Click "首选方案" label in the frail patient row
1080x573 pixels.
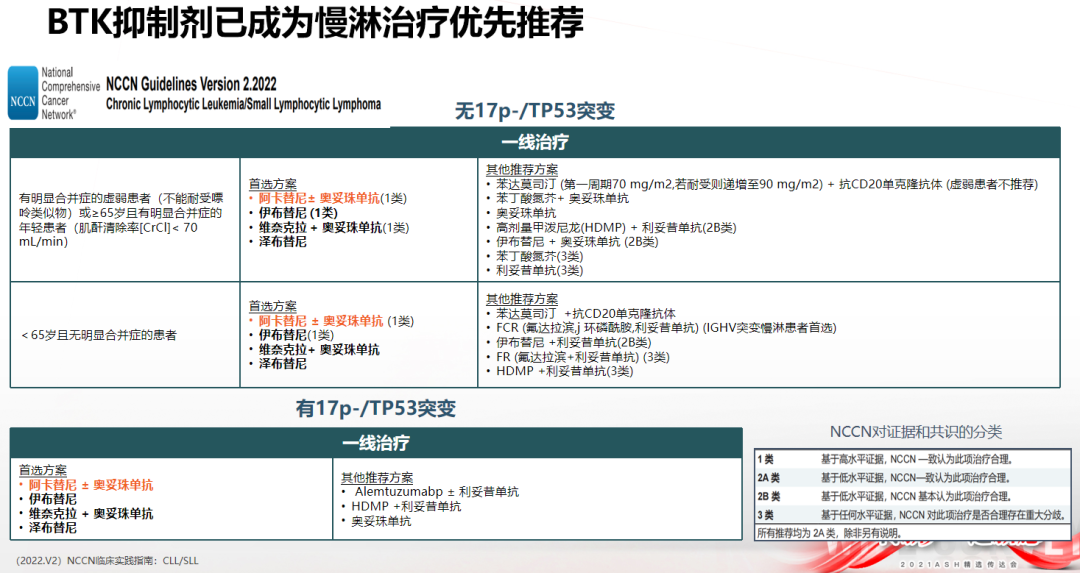(x=273, y=184)
